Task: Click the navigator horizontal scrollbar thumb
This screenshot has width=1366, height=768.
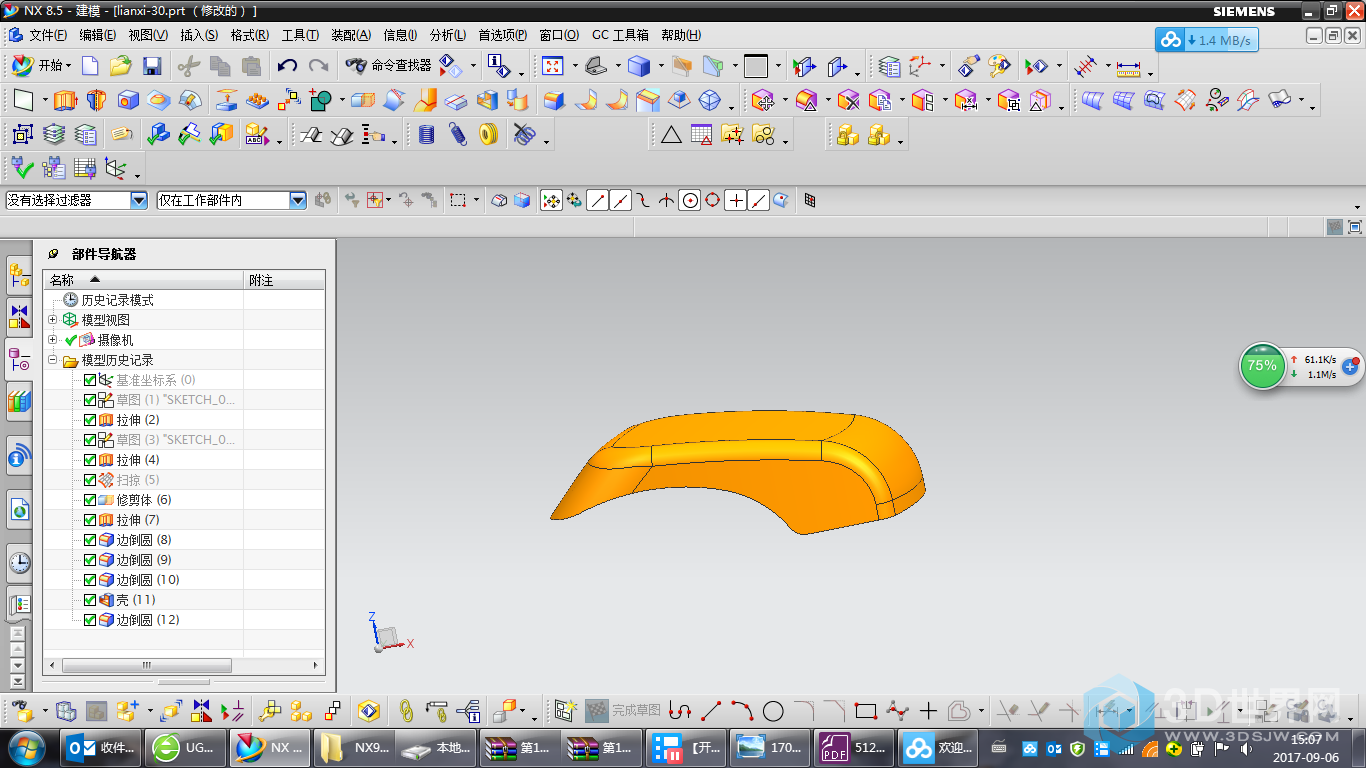Action: coord(147,665)
